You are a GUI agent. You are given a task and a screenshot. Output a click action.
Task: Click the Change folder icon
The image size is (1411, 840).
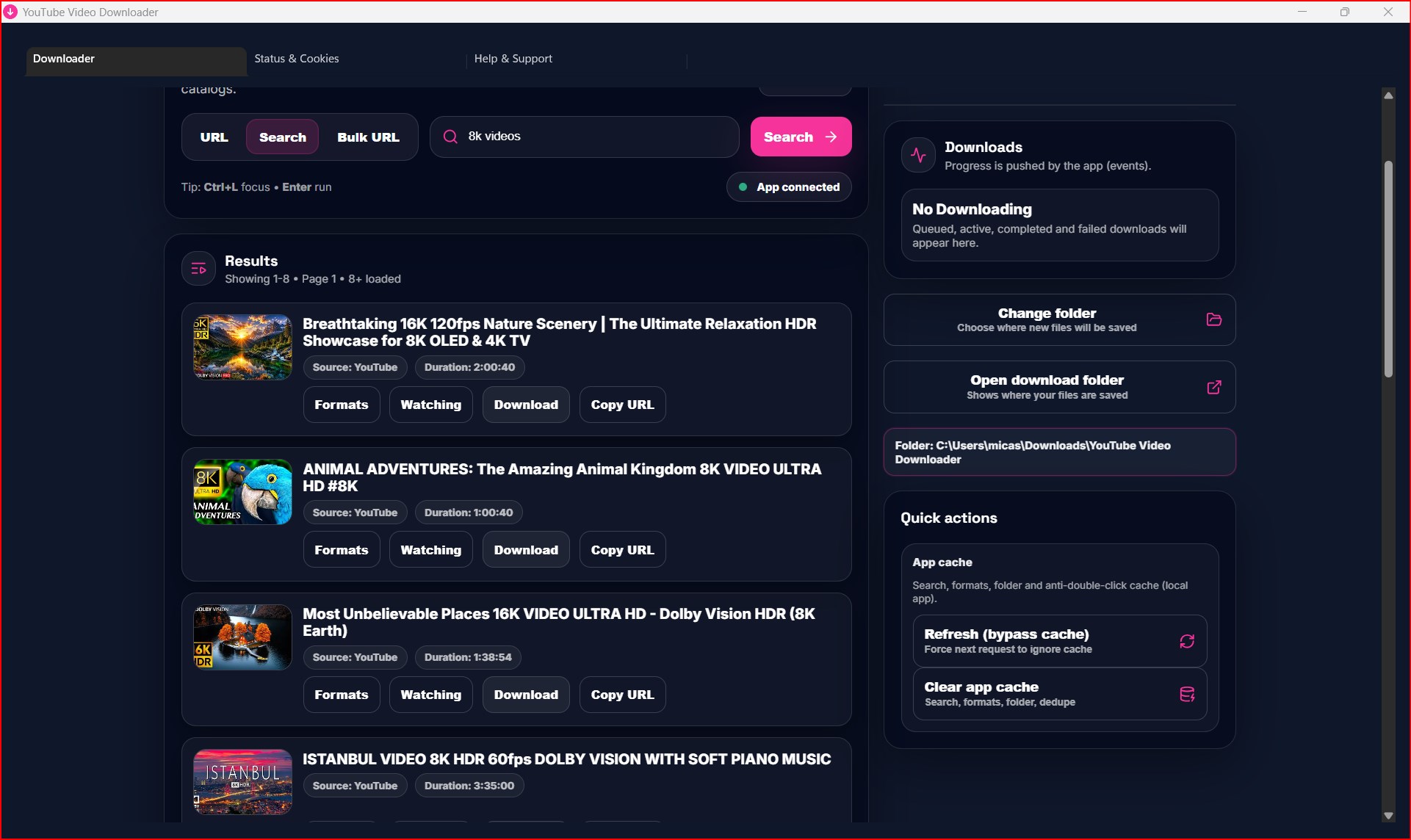[x=1213, y=319]
